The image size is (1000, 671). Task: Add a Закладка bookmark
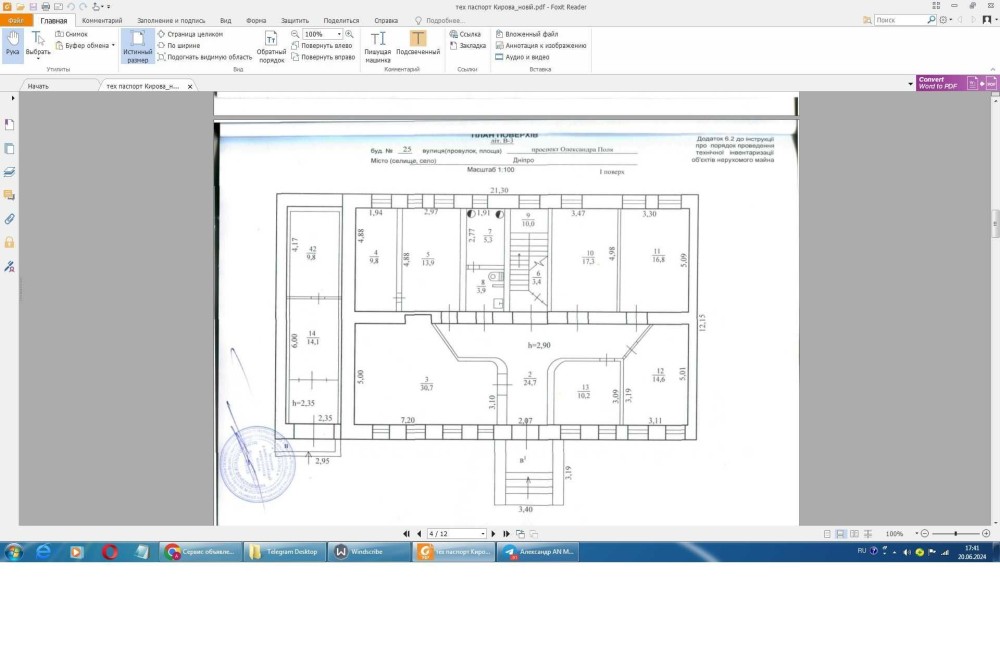[x=467, y=45]
